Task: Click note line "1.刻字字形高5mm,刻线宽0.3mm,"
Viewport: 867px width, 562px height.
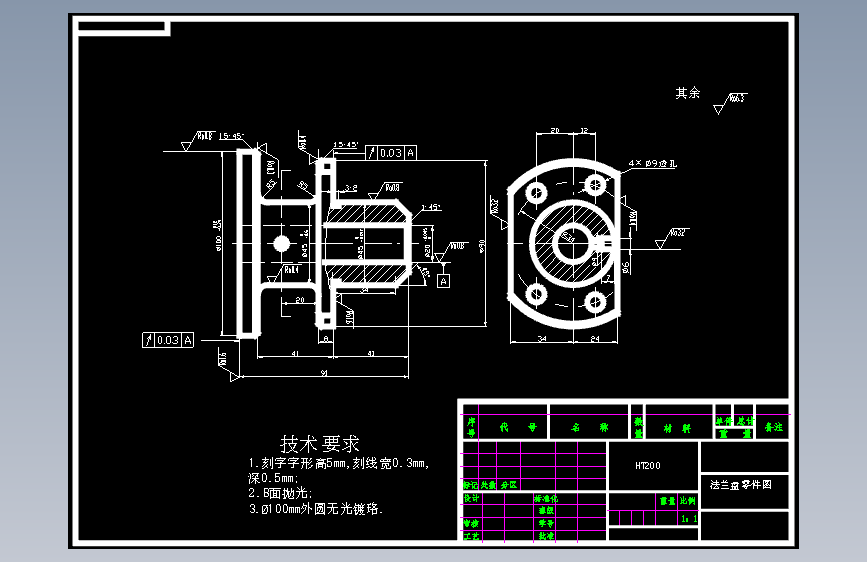Action: pos(338,463)
